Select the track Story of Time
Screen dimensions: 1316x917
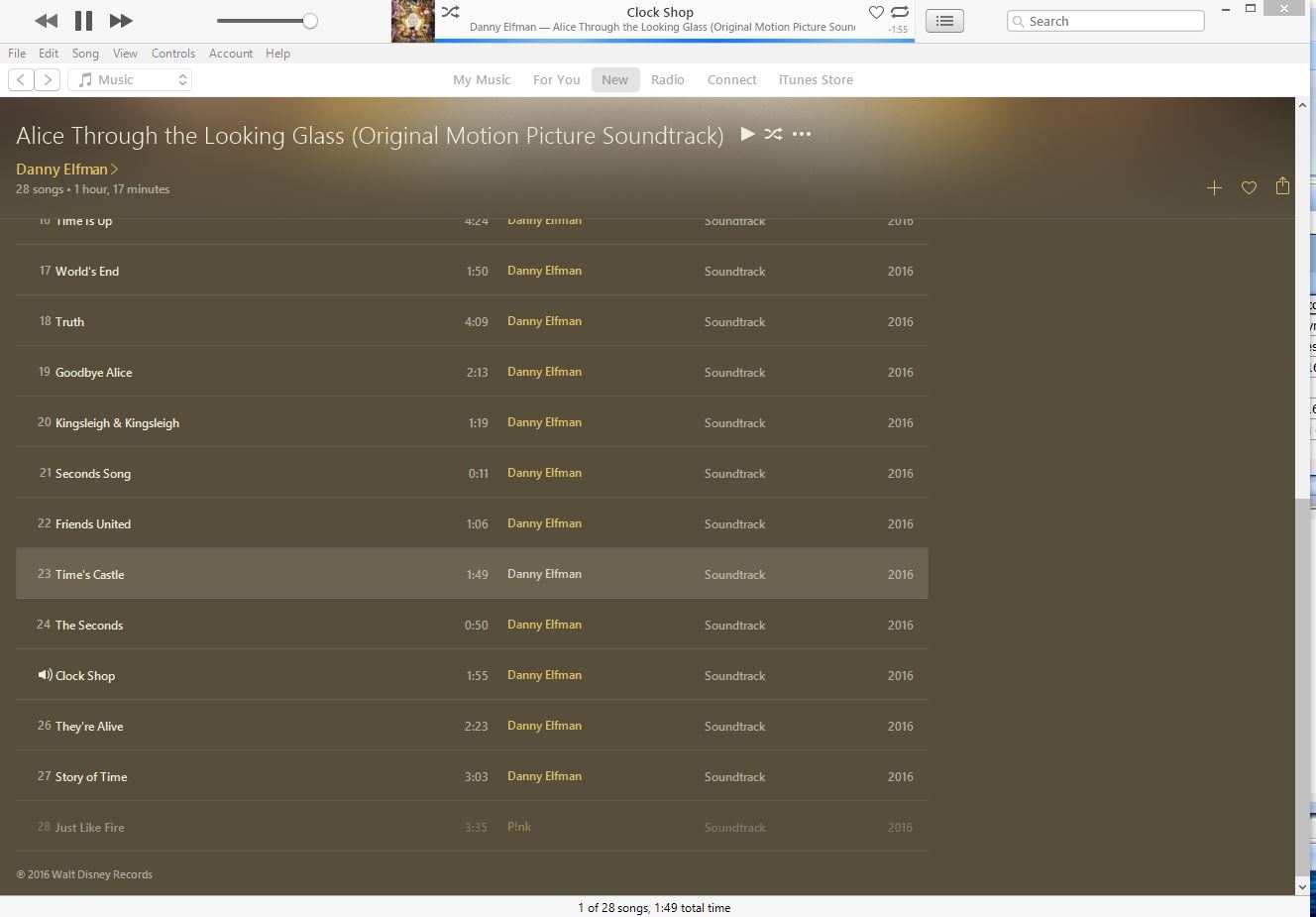pos(472,776)
